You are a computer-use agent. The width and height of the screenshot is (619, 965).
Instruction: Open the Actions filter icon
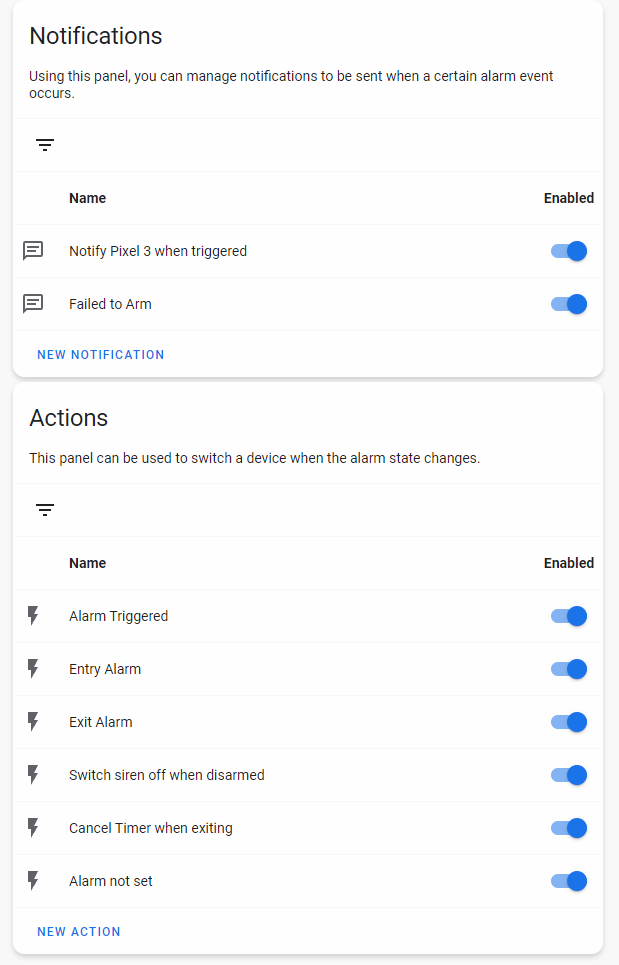point(45,510)
